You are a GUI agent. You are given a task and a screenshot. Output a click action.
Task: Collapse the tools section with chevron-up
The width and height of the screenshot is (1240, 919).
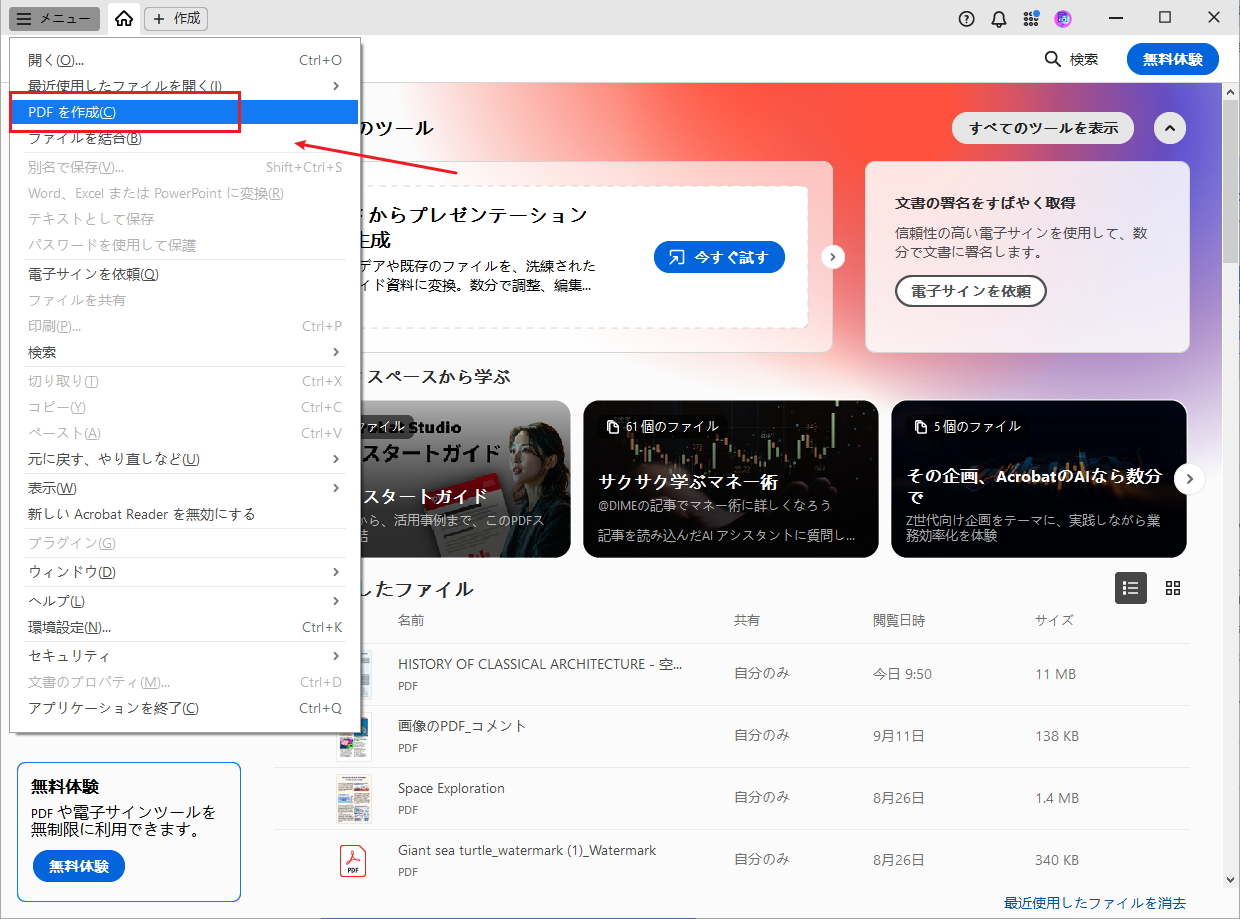point(1170,128)
